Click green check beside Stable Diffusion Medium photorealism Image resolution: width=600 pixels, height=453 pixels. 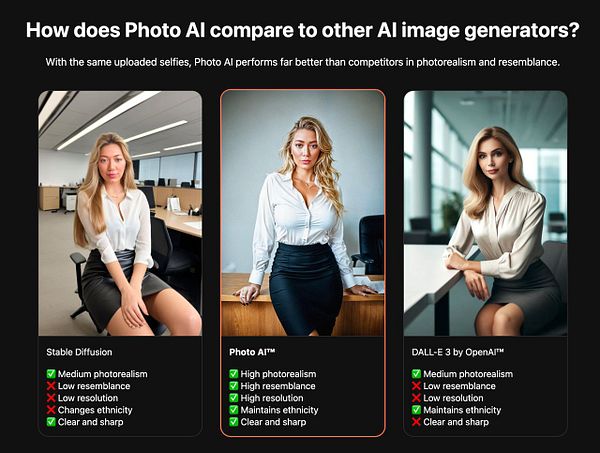[x=51, y=374]
